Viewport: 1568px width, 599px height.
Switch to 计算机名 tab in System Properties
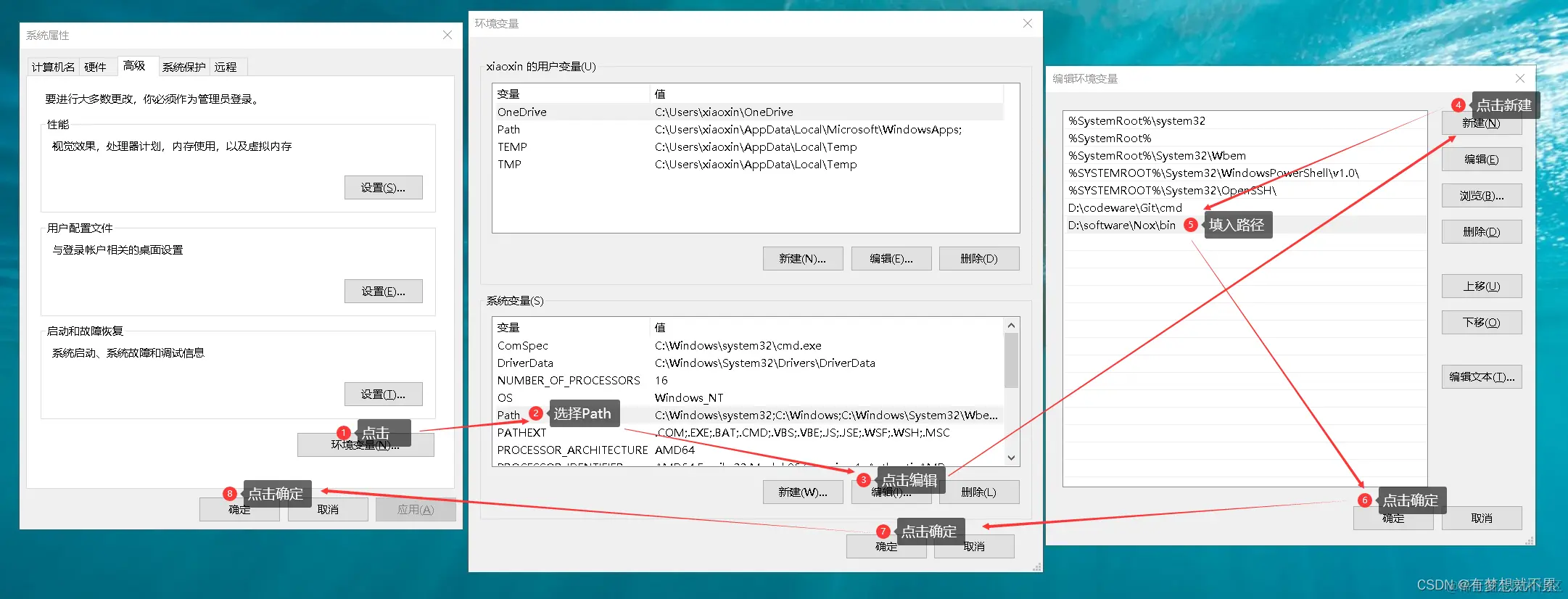[x=53, y=67]
